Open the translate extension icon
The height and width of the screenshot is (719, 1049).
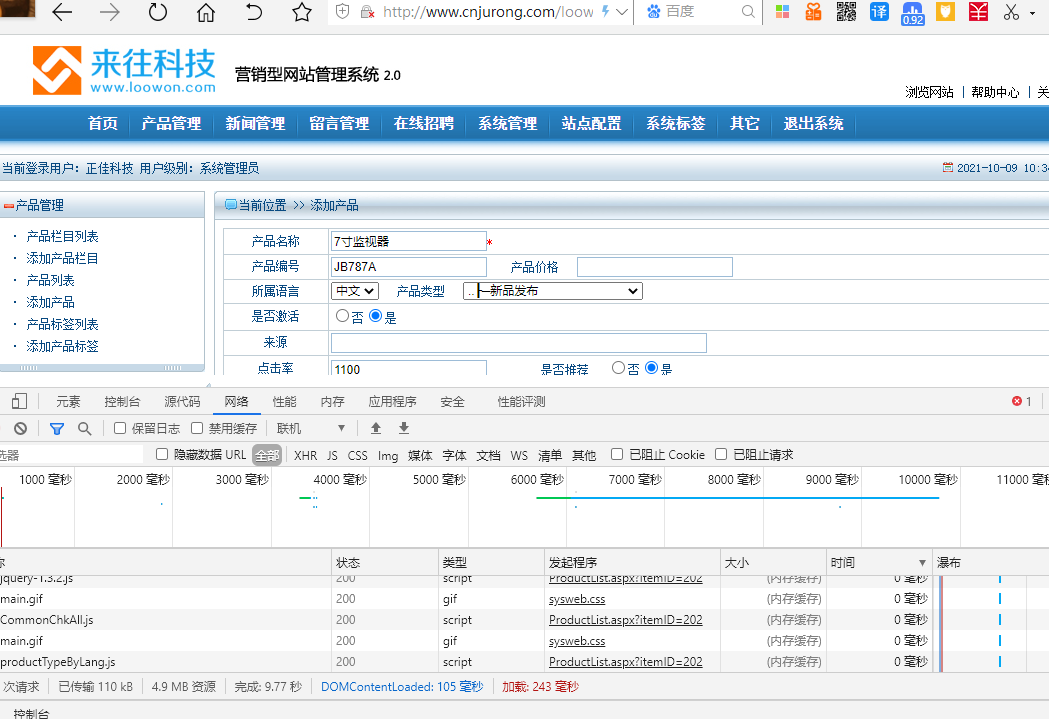pos(879,12)
